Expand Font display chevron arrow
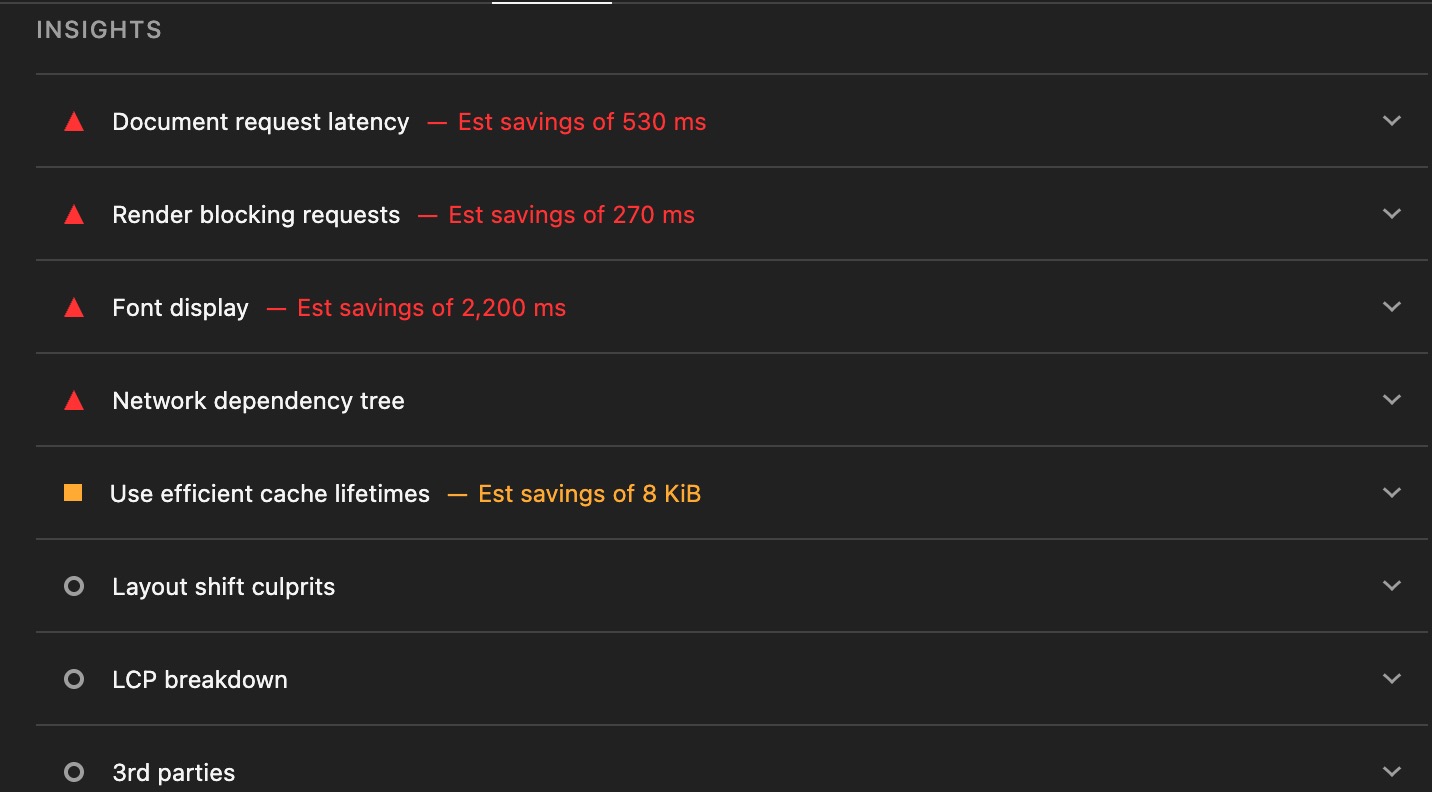The image size is (1432, 792). tap(1391, 307)
